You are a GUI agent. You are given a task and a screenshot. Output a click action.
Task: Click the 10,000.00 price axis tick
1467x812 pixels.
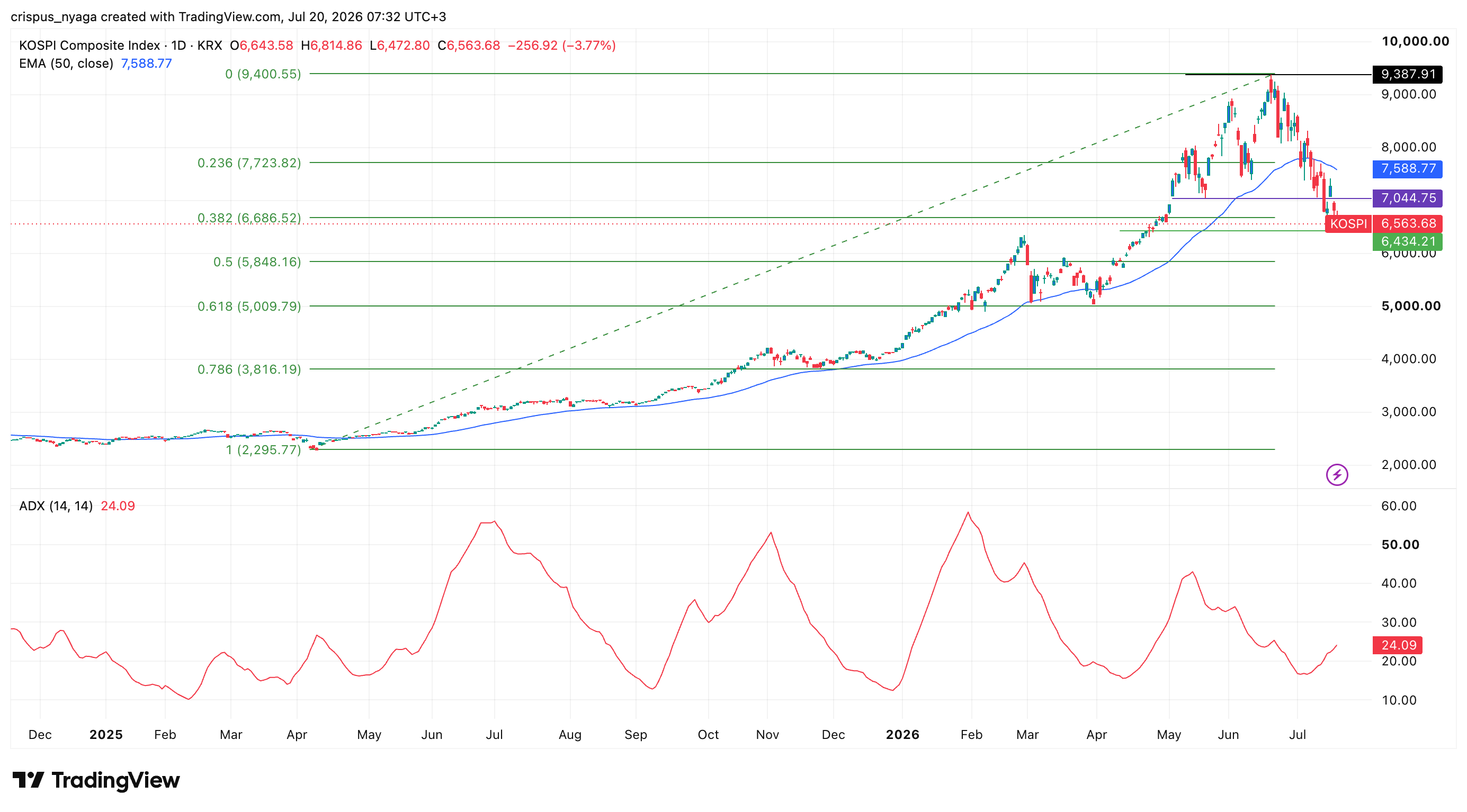coord(1415,41)
